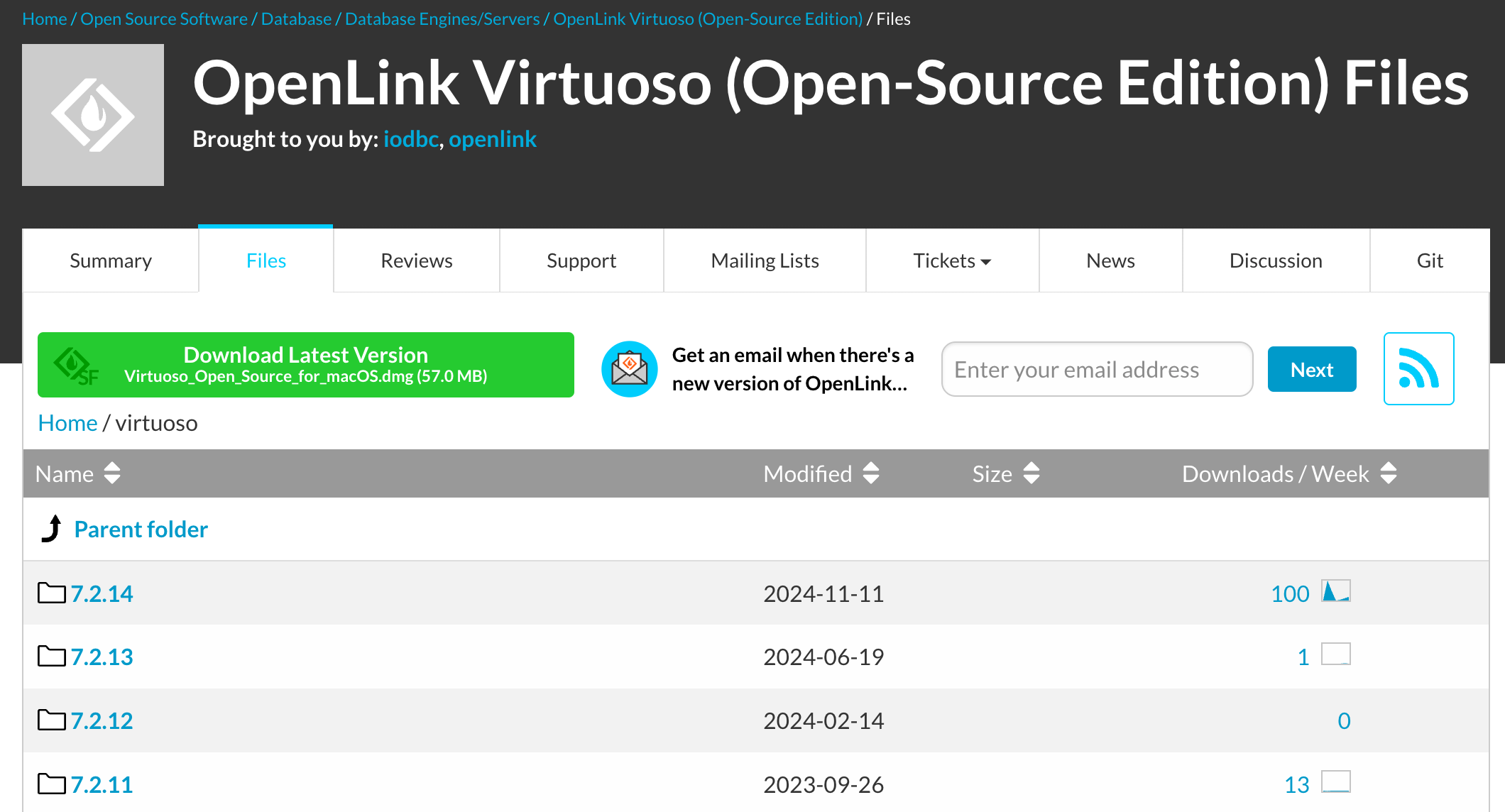1505x812 pixels.
Task: Switch to the Reviews tab
Action: click(416, 260)
